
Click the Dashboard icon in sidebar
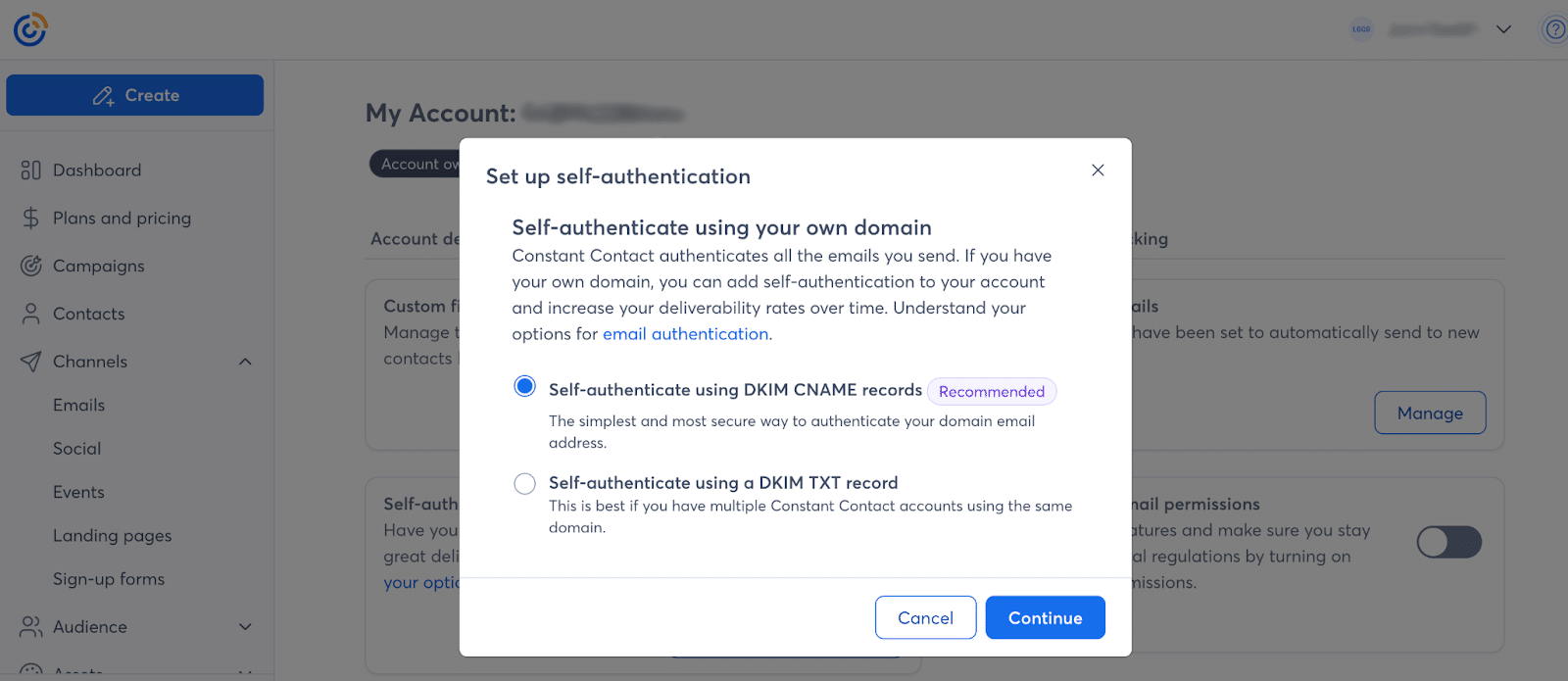[31, 170]
